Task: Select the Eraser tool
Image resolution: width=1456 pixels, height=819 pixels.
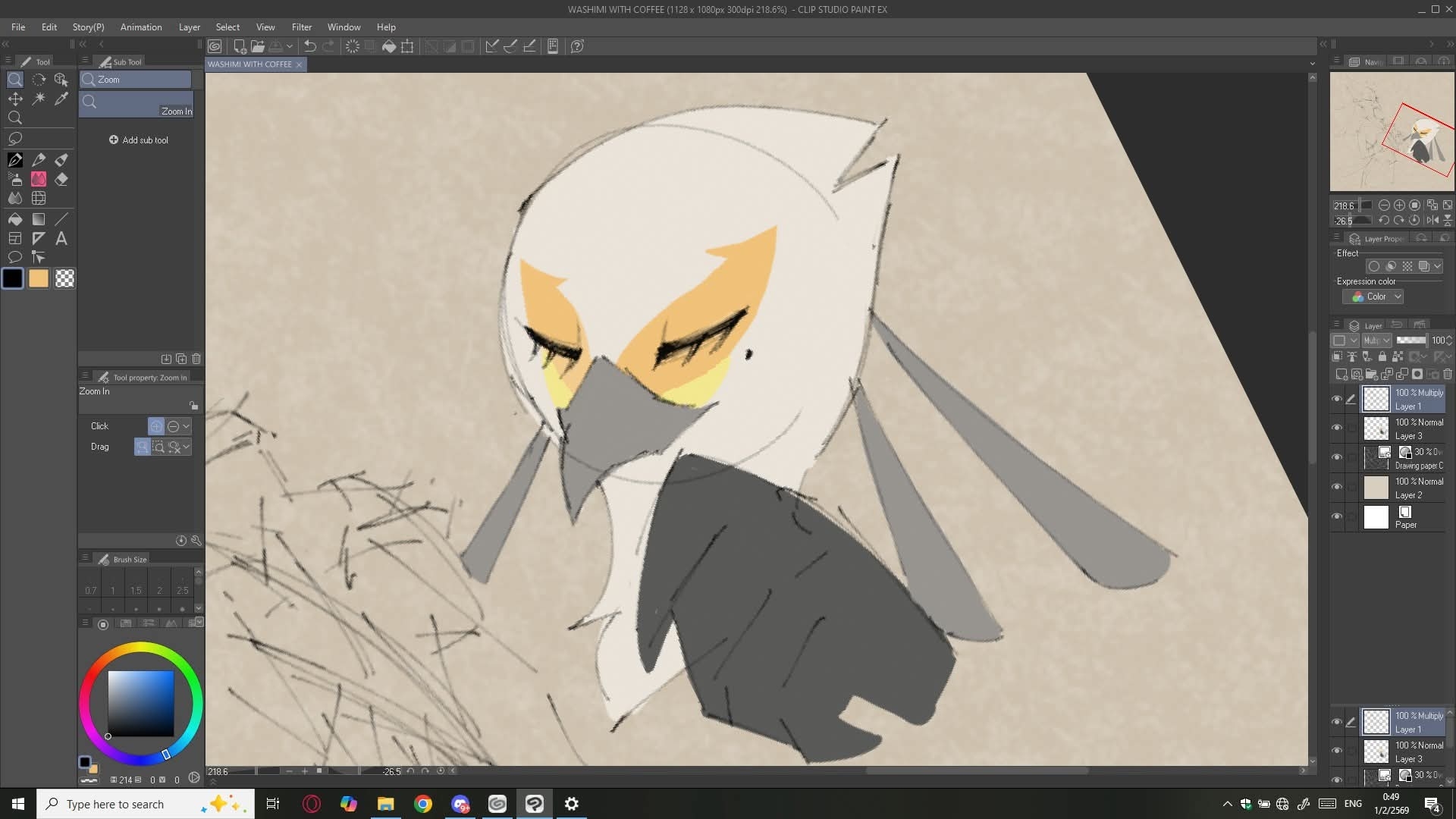Action: pos(61,179)
